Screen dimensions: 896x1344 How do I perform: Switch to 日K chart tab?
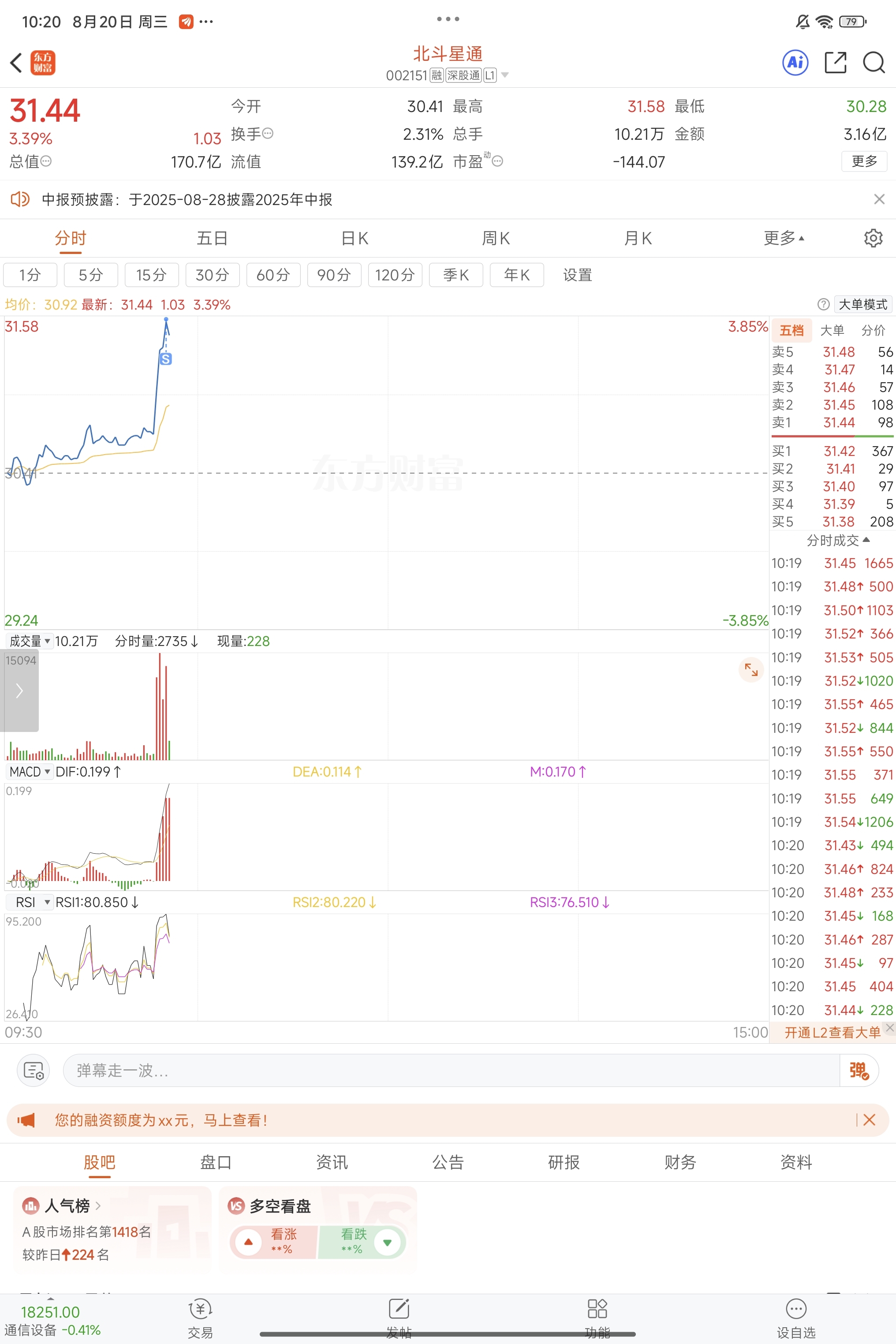[x=354, y=238]
